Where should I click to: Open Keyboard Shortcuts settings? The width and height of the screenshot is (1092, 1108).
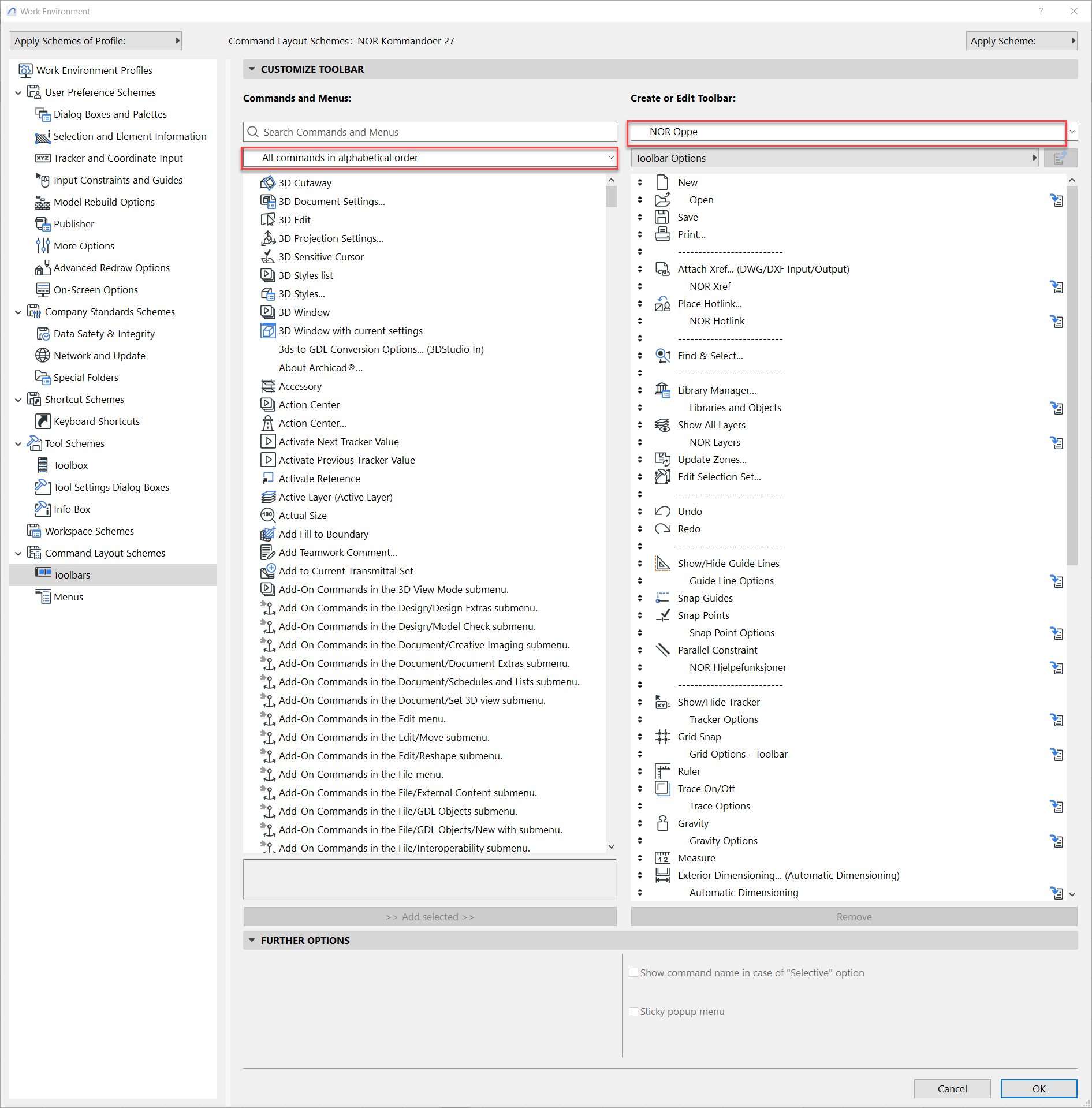(96, 421)
